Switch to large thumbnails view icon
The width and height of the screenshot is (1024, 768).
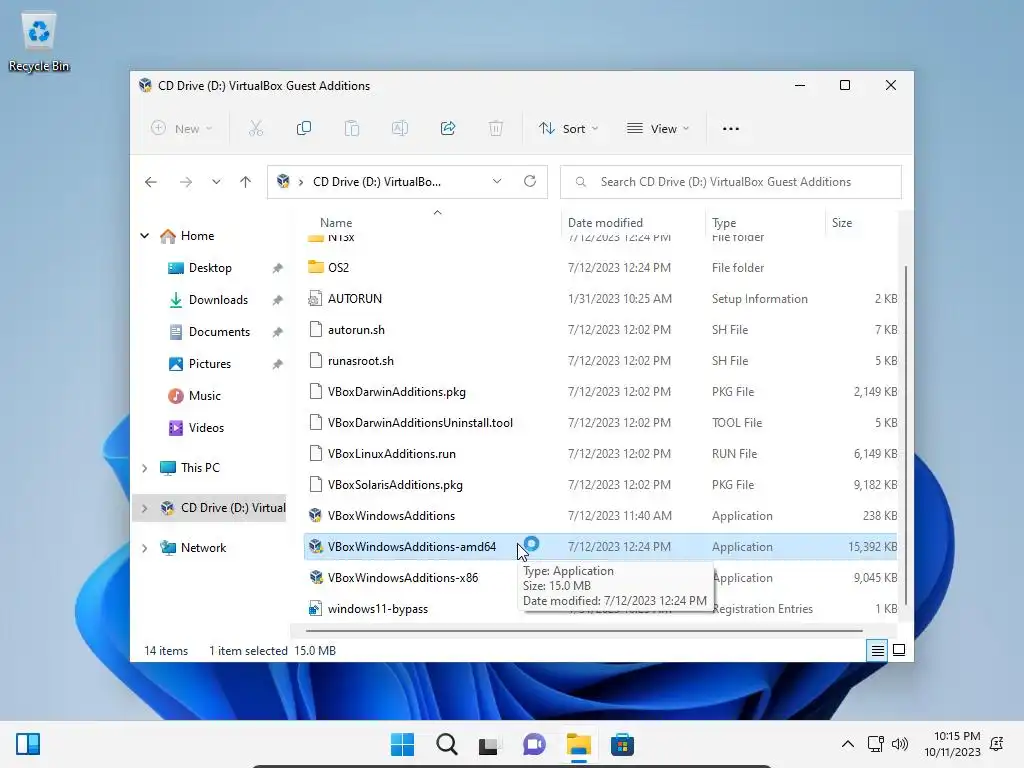tap(899, 650)
